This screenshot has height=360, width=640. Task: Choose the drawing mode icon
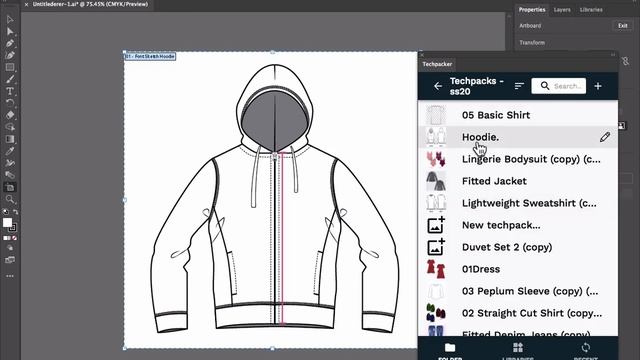pyautogui.click(x=10, y=248)
